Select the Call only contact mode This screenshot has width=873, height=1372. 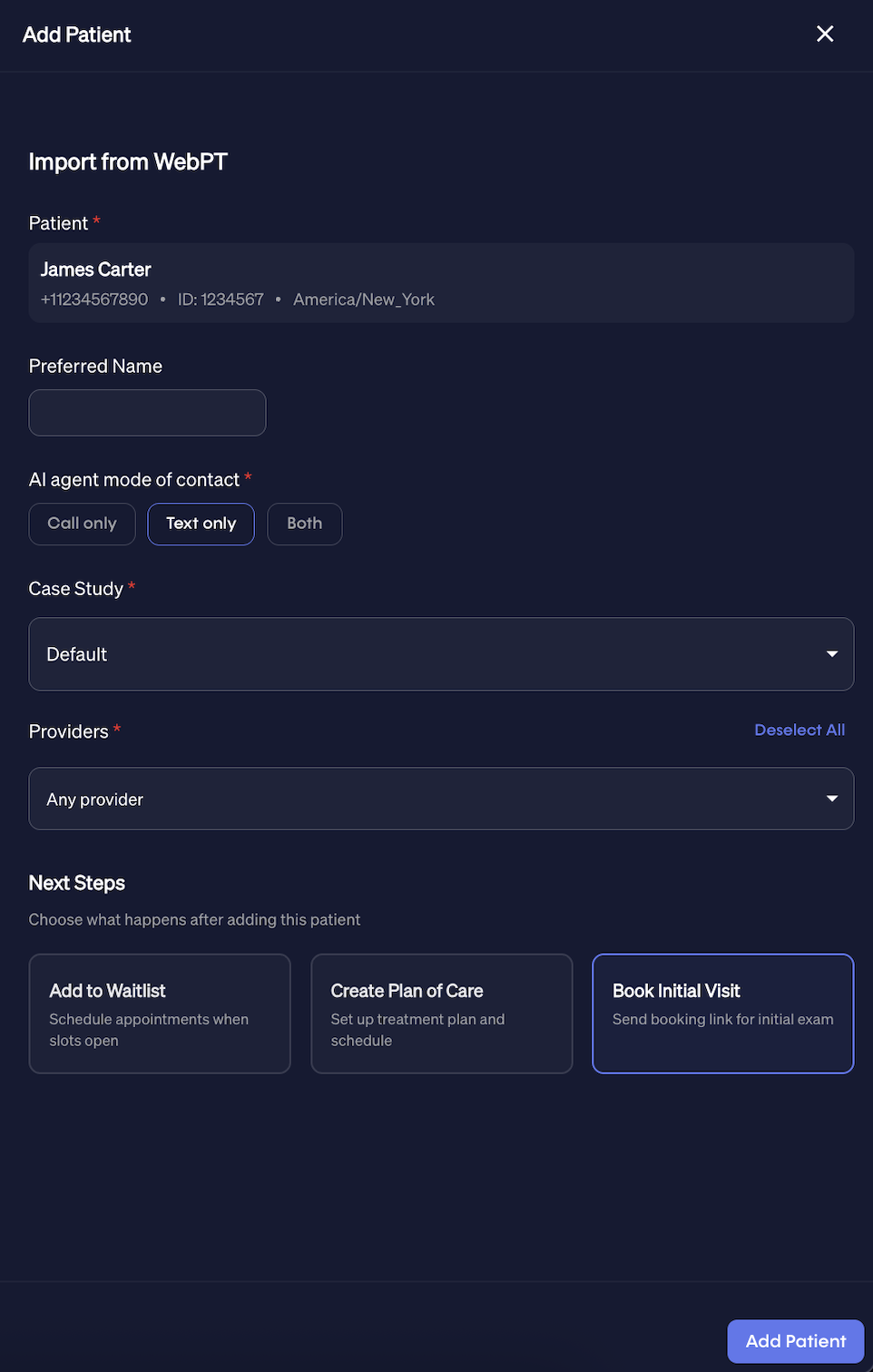[82, 524]
